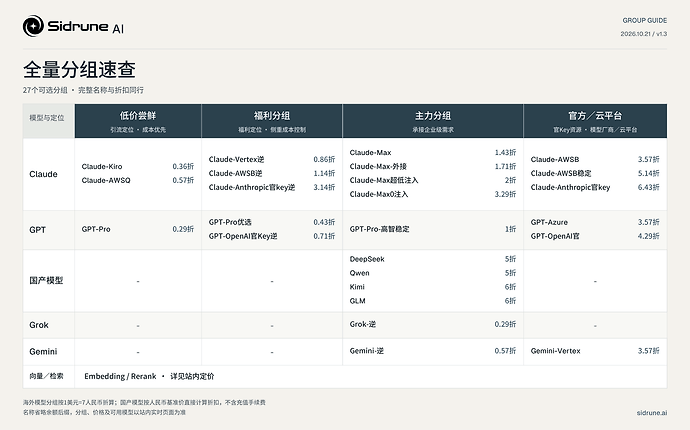Click the Grok-逆 group name
Screen dimensions: 690x430
click(x=363, y=324)
